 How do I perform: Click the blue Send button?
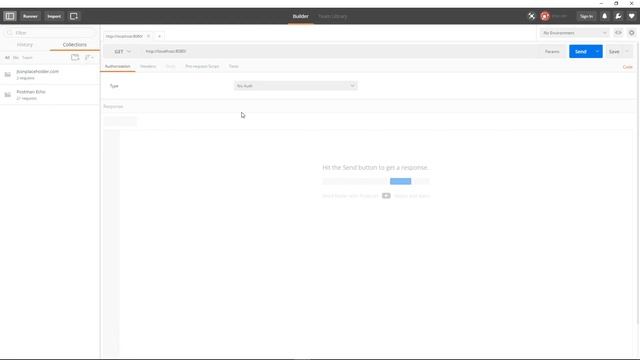tap(581, 51)
